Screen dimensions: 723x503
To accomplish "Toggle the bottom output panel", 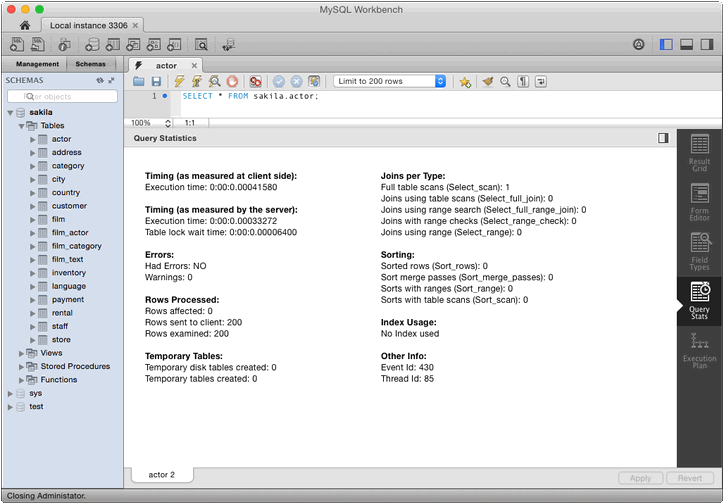I will point(687,45).
